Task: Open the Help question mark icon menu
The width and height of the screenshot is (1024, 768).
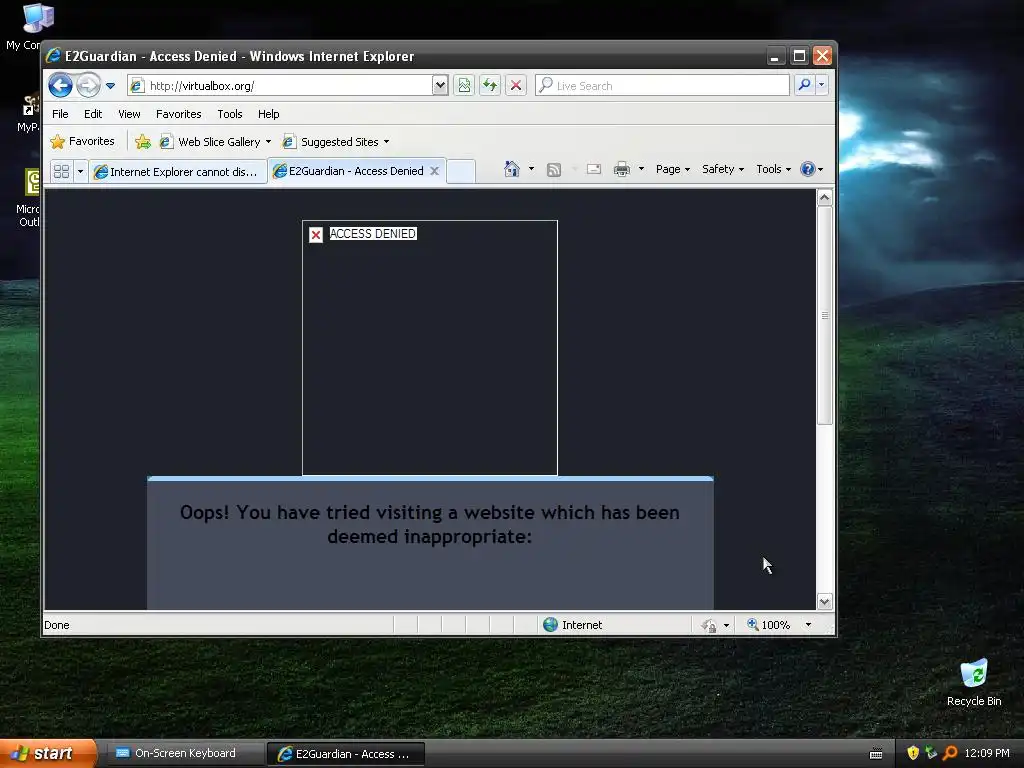Action: 812,169
